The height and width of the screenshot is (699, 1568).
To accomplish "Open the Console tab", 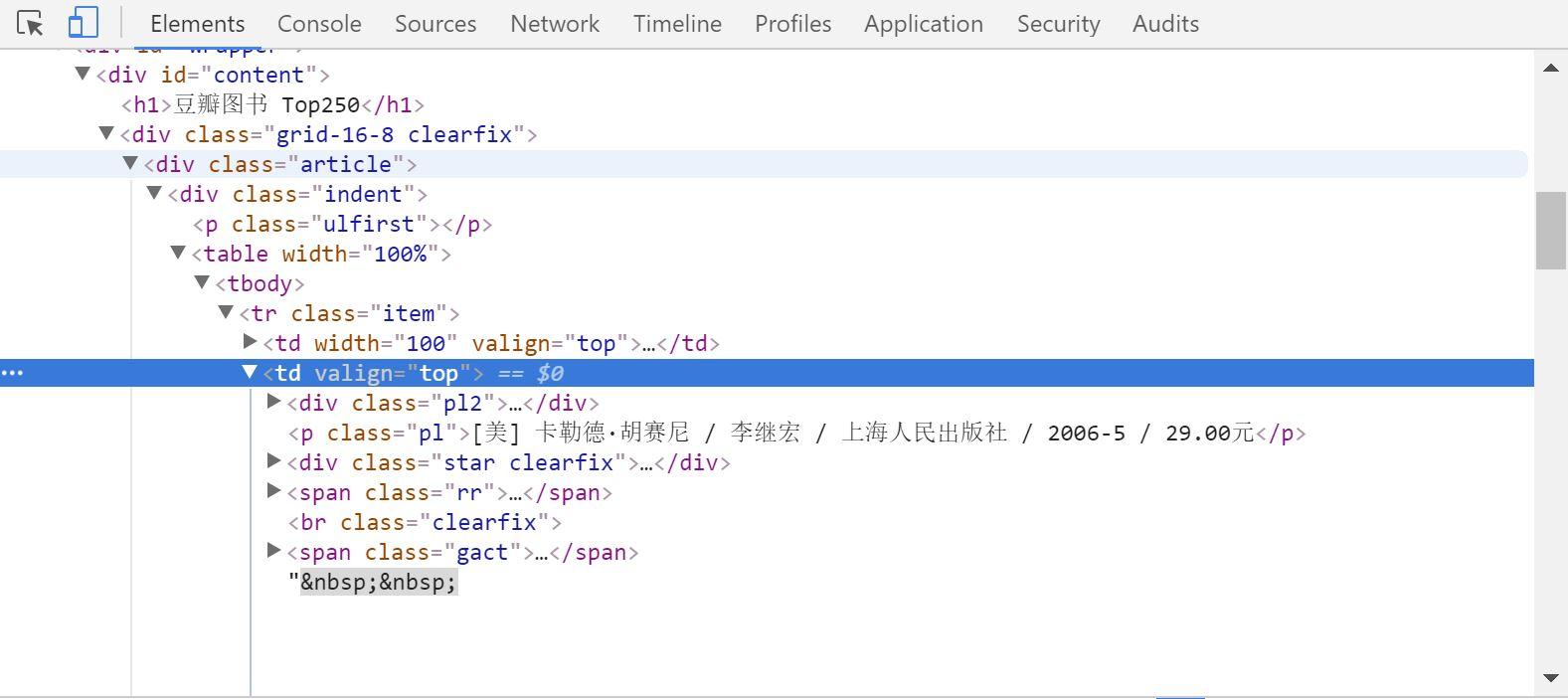I will (319, 24).
